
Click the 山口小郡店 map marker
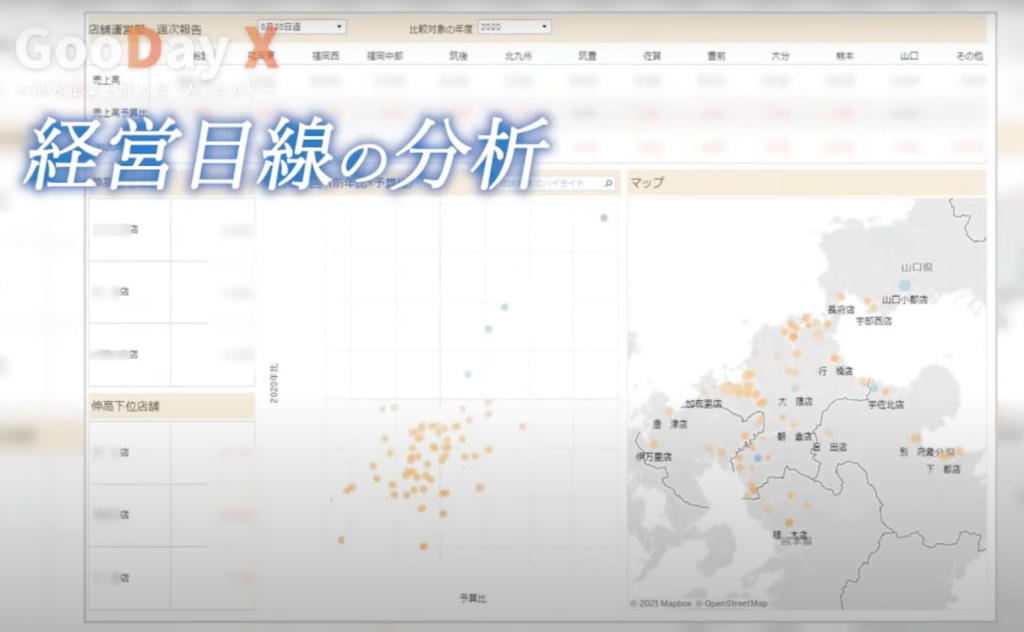[903, 284]
